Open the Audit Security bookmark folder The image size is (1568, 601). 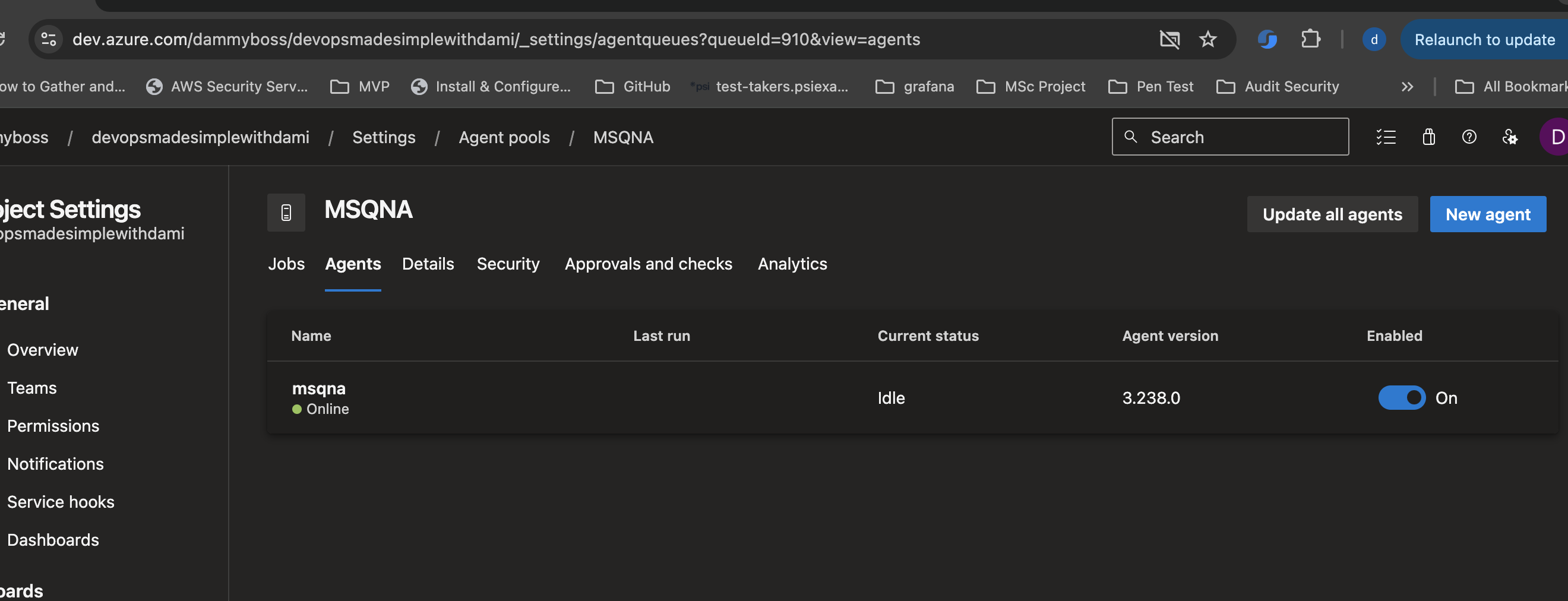(x=1277, y=87)
